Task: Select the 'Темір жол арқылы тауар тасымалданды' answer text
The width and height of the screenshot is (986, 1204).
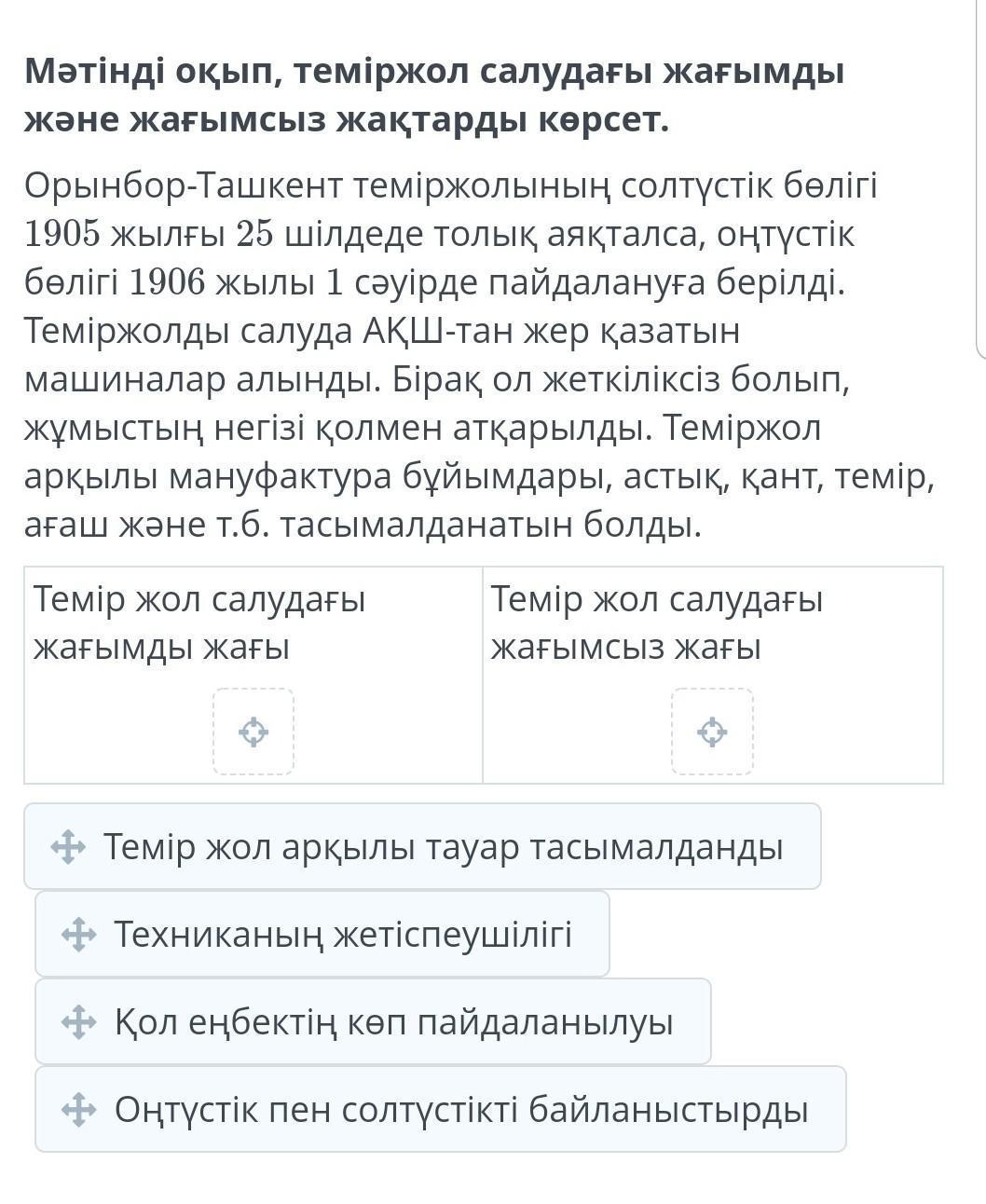Action: (443, 847)
